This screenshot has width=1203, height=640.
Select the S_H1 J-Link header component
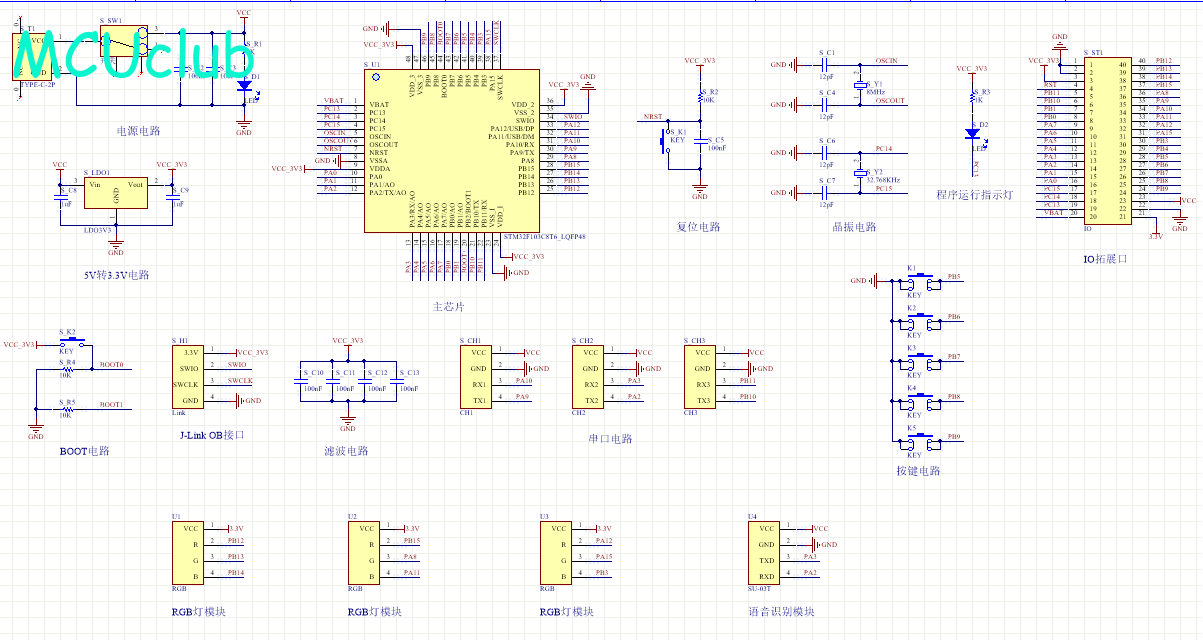pyautogui.click(x=192, y=377)
